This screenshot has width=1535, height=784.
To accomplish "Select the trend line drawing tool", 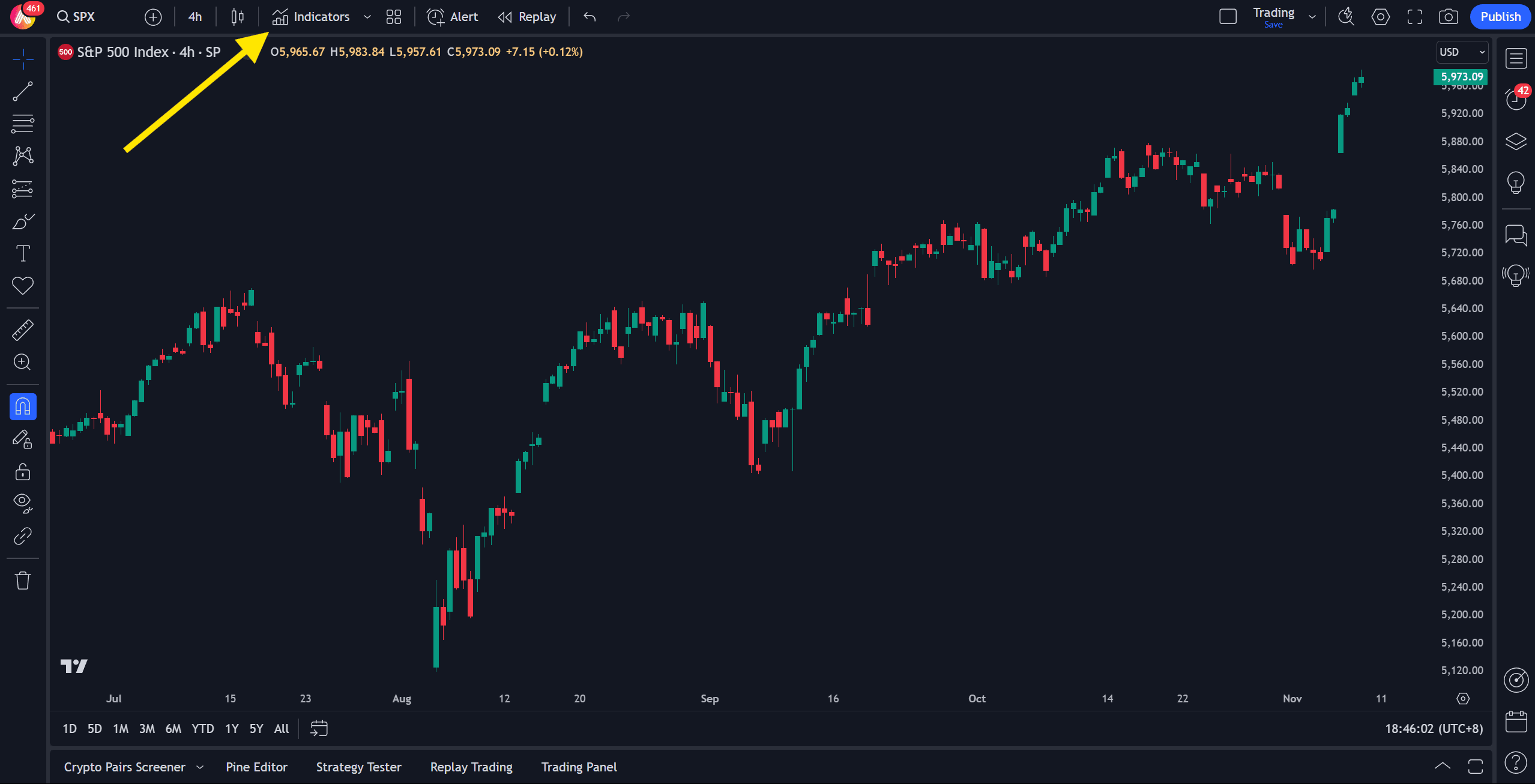I will coord(22,91).
